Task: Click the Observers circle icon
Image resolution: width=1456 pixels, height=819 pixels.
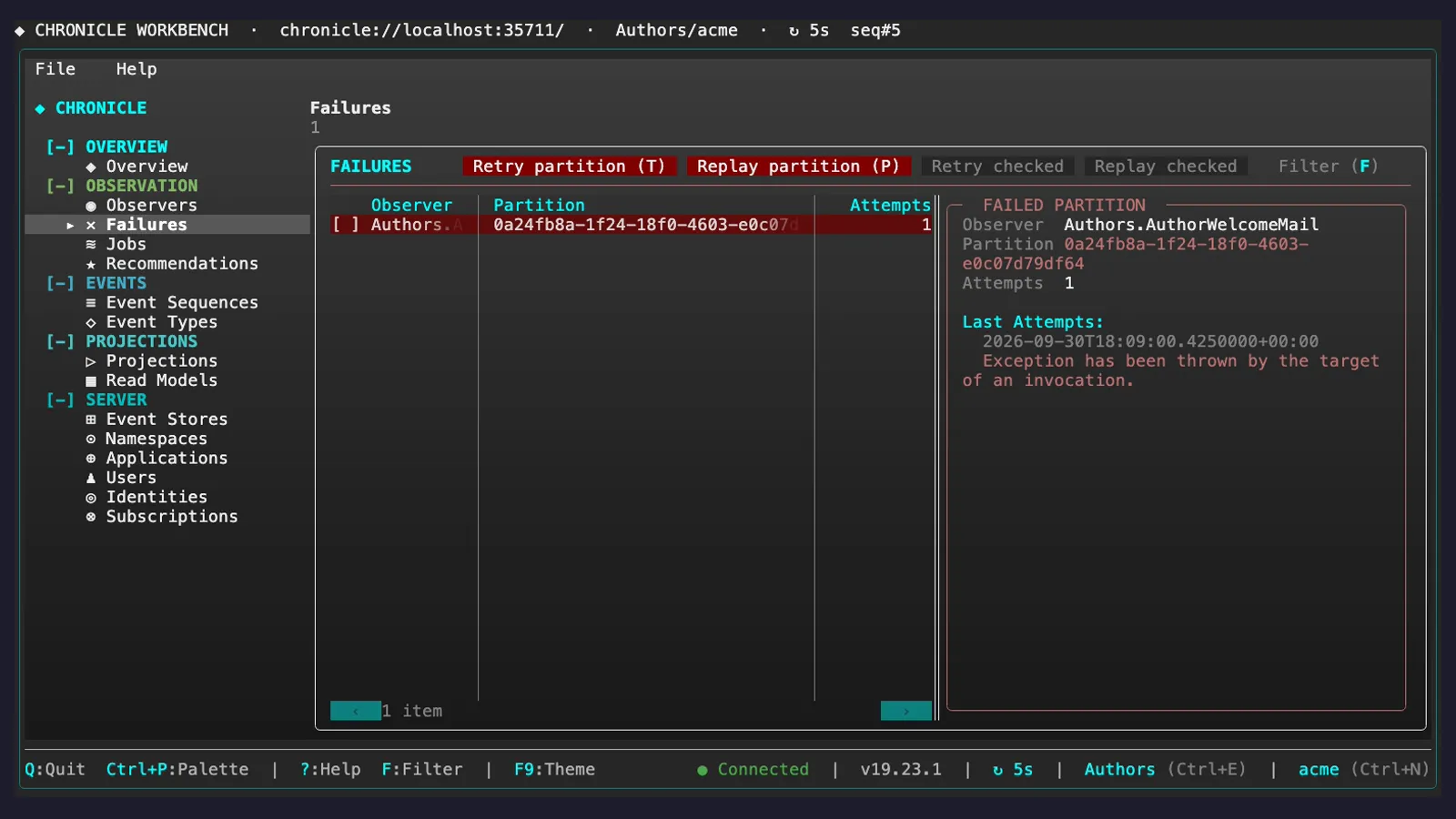Action: (x=91, y=206)
